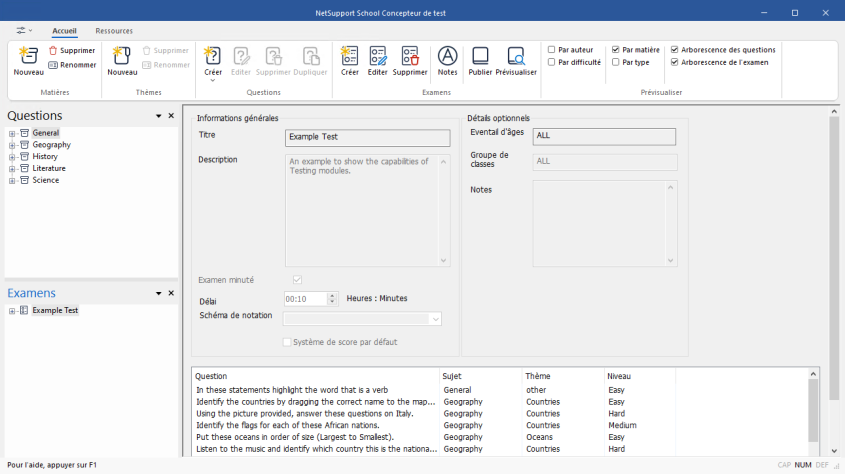Screen dimensions: 845x474
Task: Uncheck Arborescence de l'examen checkbox
Action: pyautogui.click(x=674, y=62)
